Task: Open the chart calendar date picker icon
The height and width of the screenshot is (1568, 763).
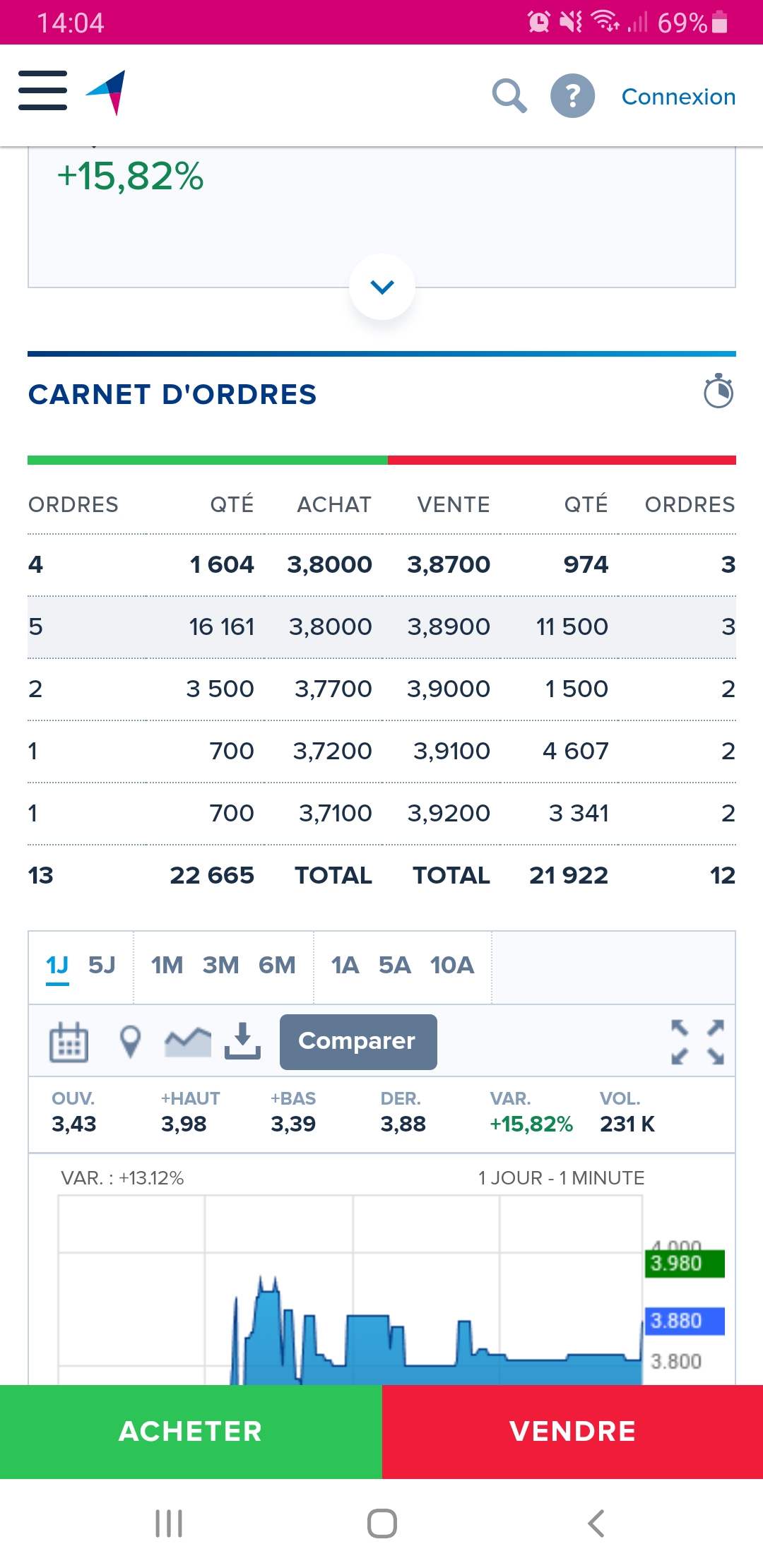Action: pyautogui.click(x=69, y=1042)
